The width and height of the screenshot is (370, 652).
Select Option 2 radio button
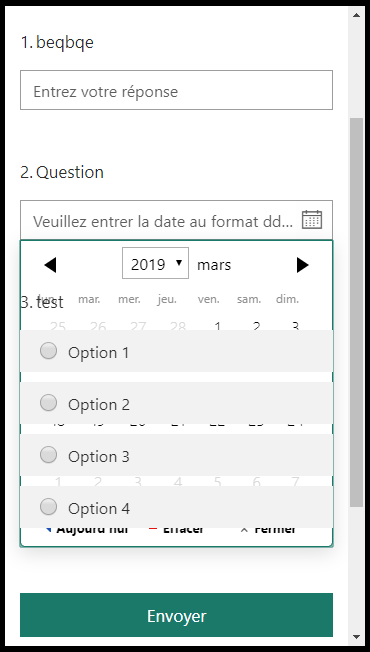49,403
